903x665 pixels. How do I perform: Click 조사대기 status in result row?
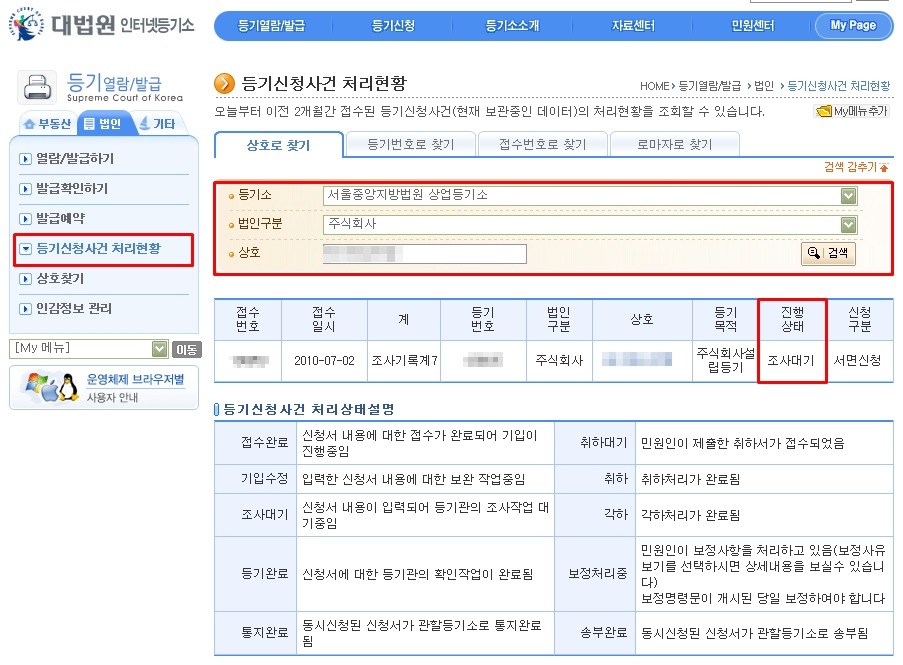coord(791,361)
